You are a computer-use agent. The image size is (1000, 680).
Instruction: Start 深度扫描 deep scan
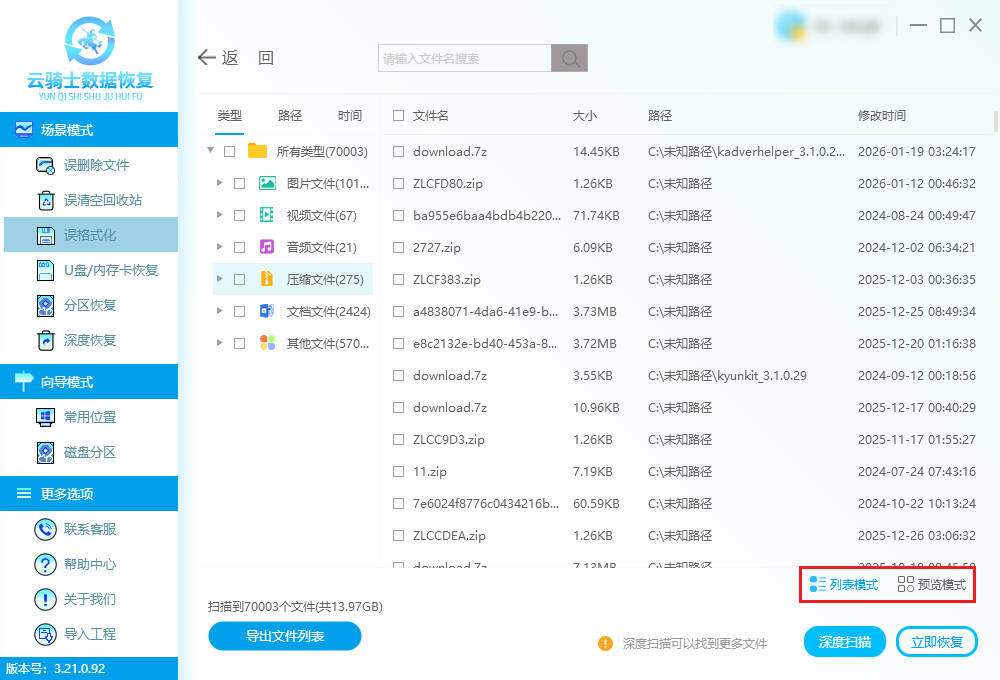(x=844, y=642)
